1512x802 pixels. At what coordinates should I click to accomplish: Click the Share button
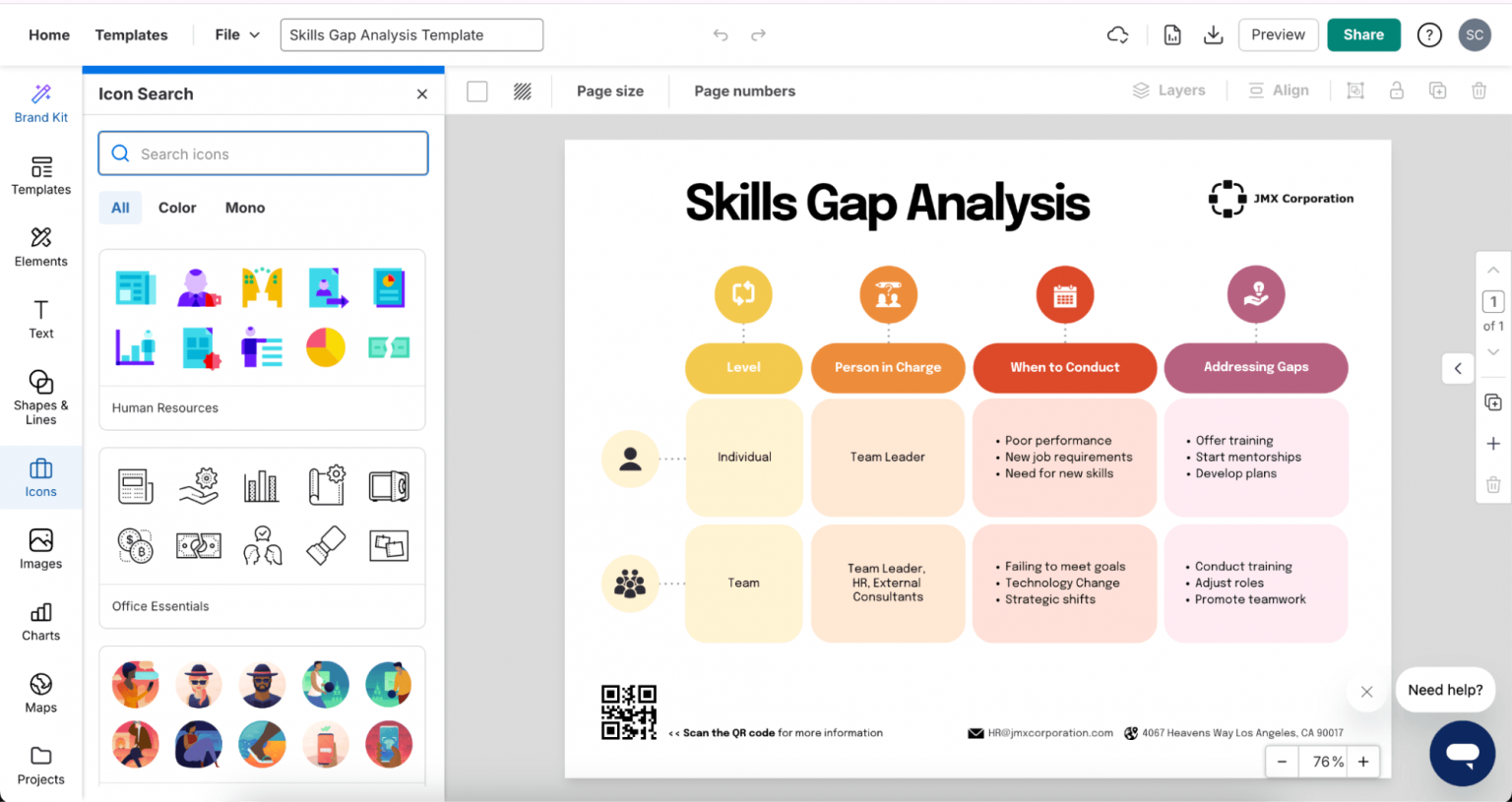pos(1362,34)
